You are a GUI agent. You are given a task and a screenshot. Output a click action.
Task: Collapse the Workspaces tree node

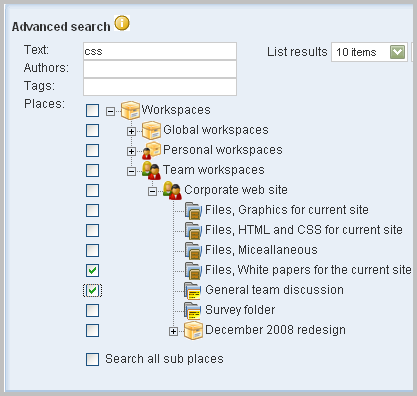(110, 111)
